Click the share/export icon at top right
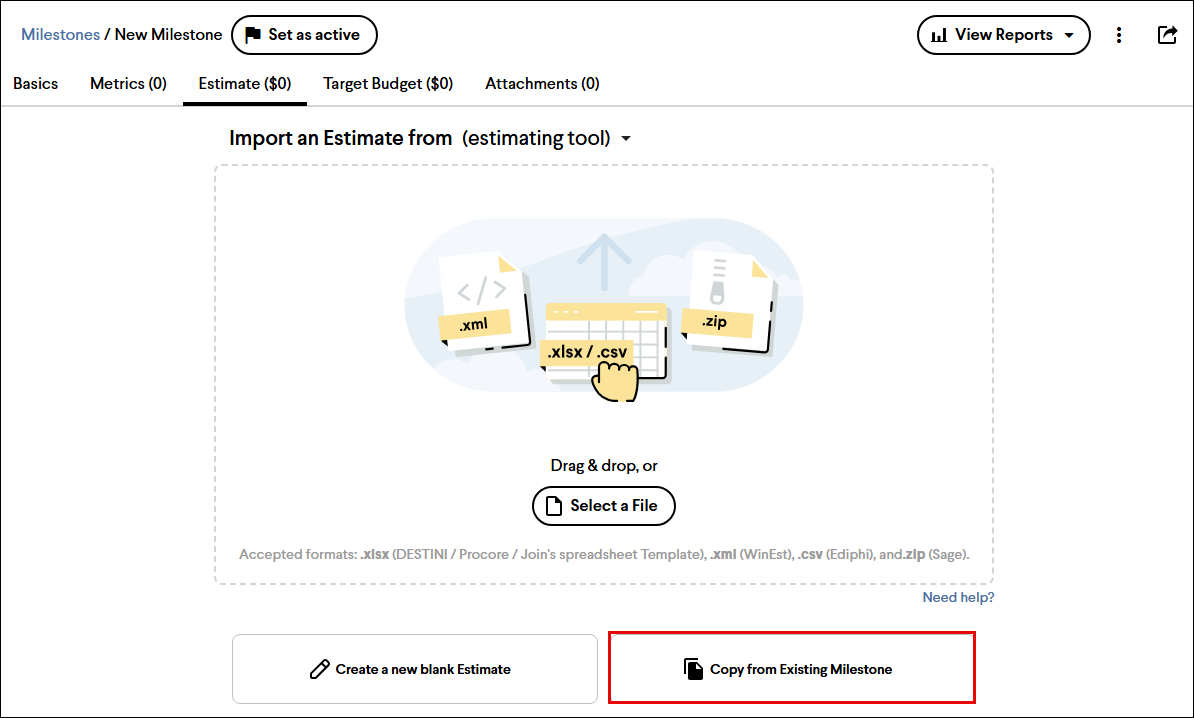 click(1167, 34)
